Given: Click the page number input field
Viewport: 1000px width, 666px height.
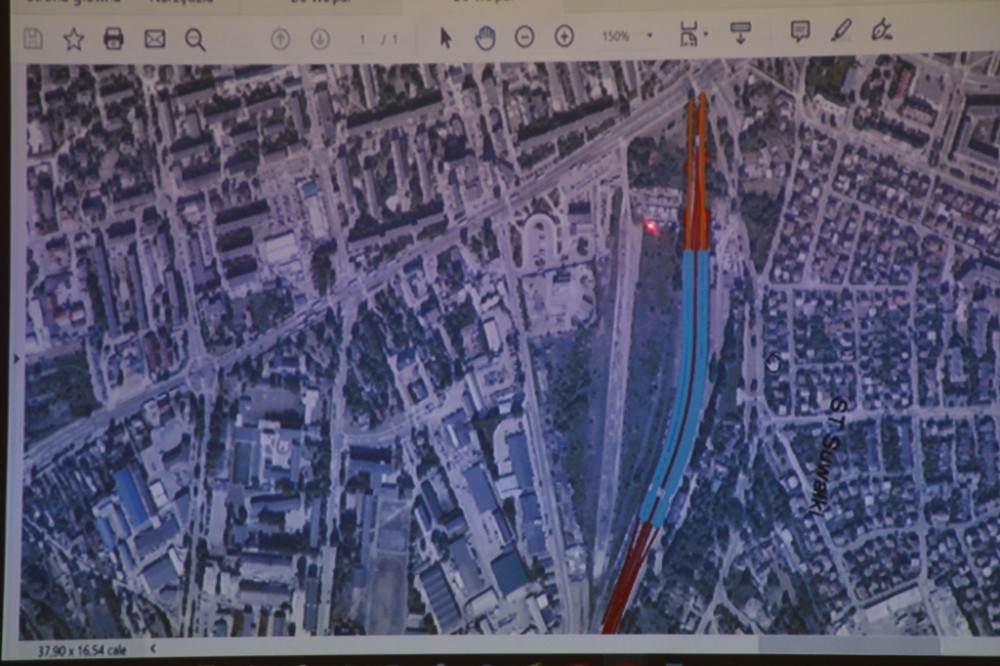Looking at the screenshot, I should pyautogui.click(x=364, y=39).
